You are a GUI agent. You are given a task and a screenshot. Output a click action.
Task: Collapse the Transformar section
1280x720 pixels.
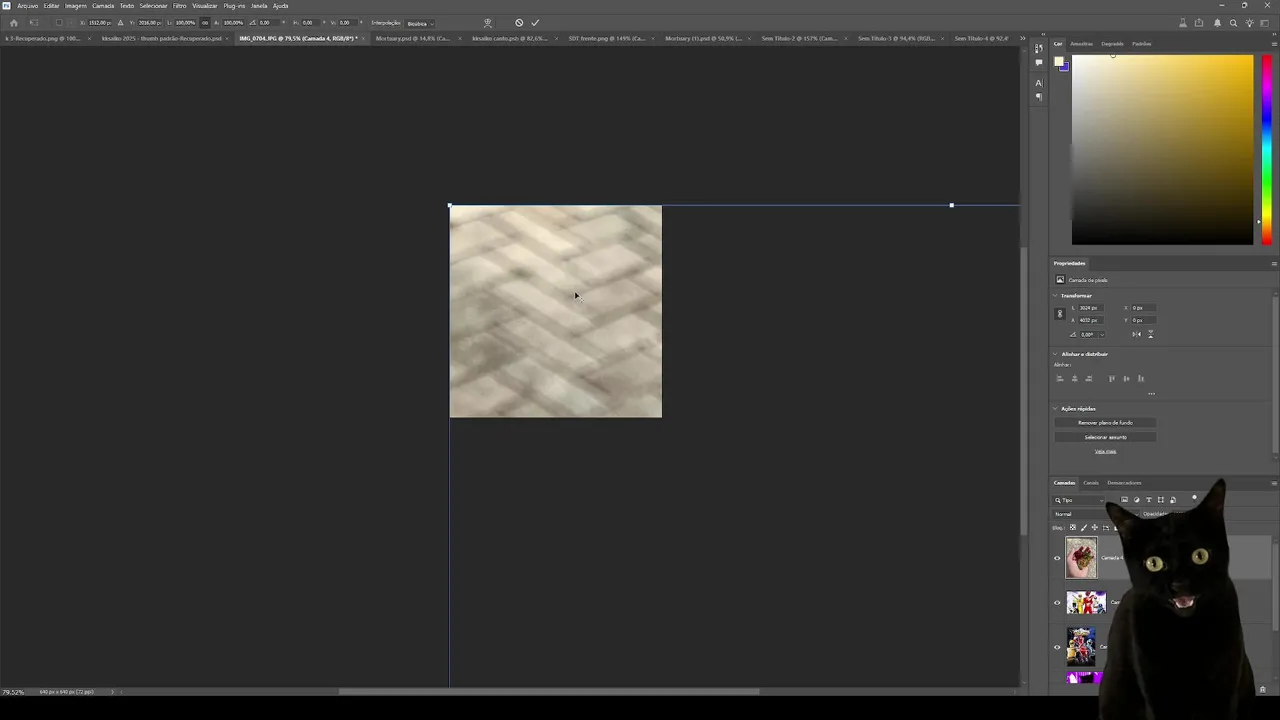click(1055, 296)
